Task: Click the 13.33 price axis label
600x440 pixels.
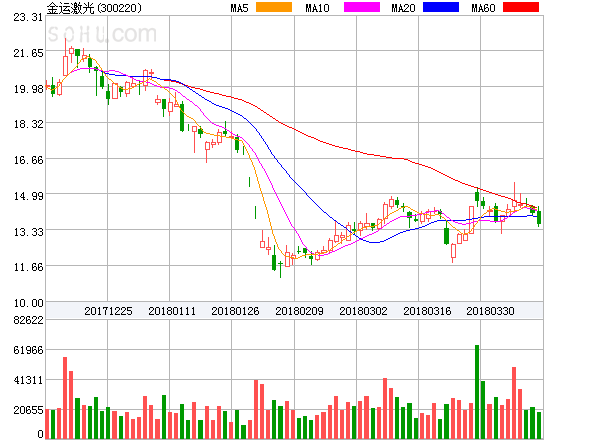Action: (x=28, y=232)
